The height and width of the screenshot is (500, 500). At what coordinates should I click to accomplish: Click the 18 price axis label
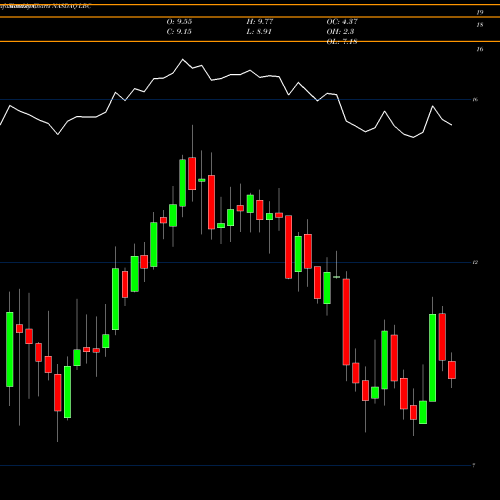click(x=480, y=25)
